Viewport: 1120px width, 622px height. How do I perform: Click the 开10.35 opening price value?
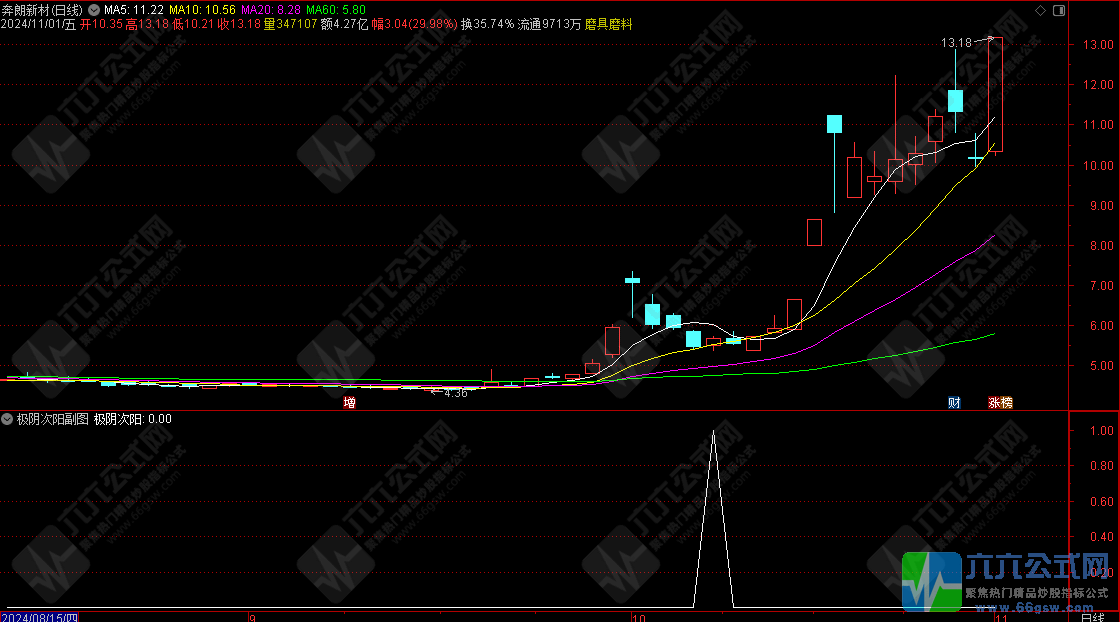pyautogui.click(x=101, y=24)
